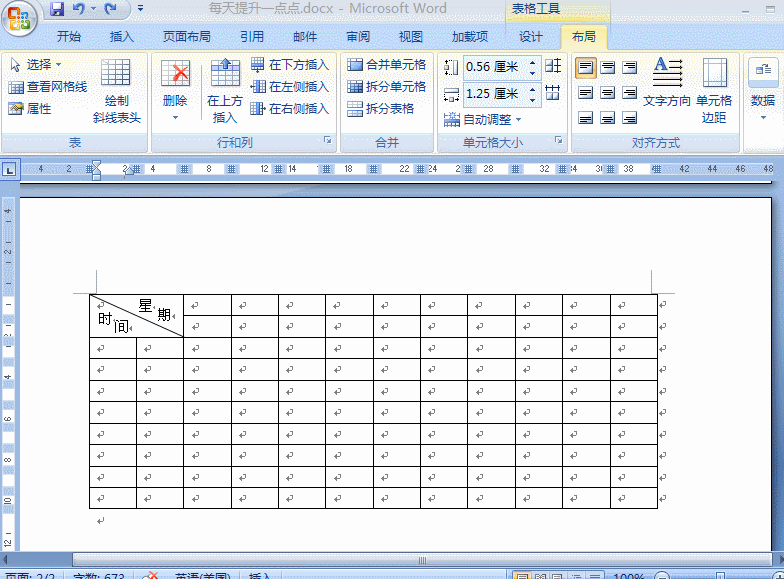Click 在左侧插入 to insert column left
784x579 pixels.
pyautogui.click(x=290, y=86)
